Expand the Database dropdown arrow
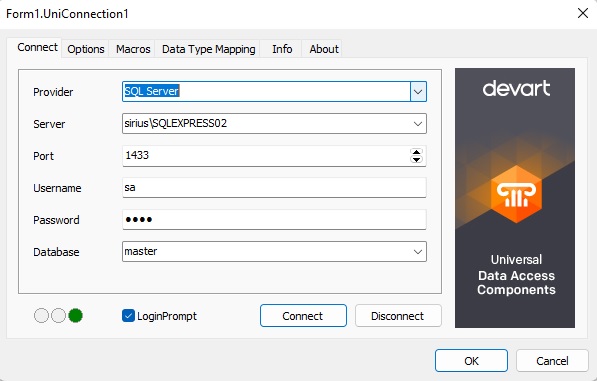 pos(418,252)
